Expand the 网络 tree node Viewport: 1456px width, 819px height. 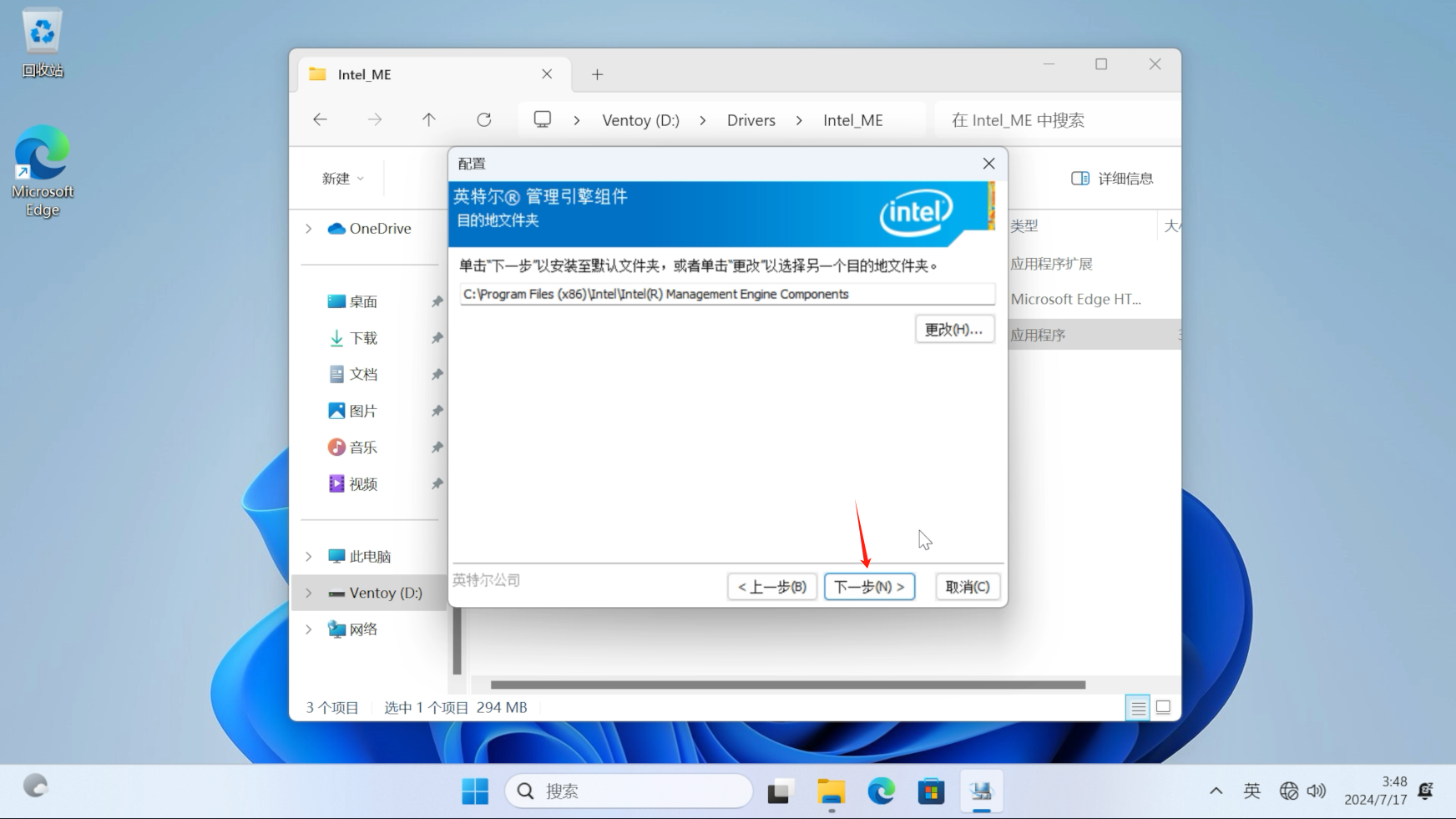(309, 629)
